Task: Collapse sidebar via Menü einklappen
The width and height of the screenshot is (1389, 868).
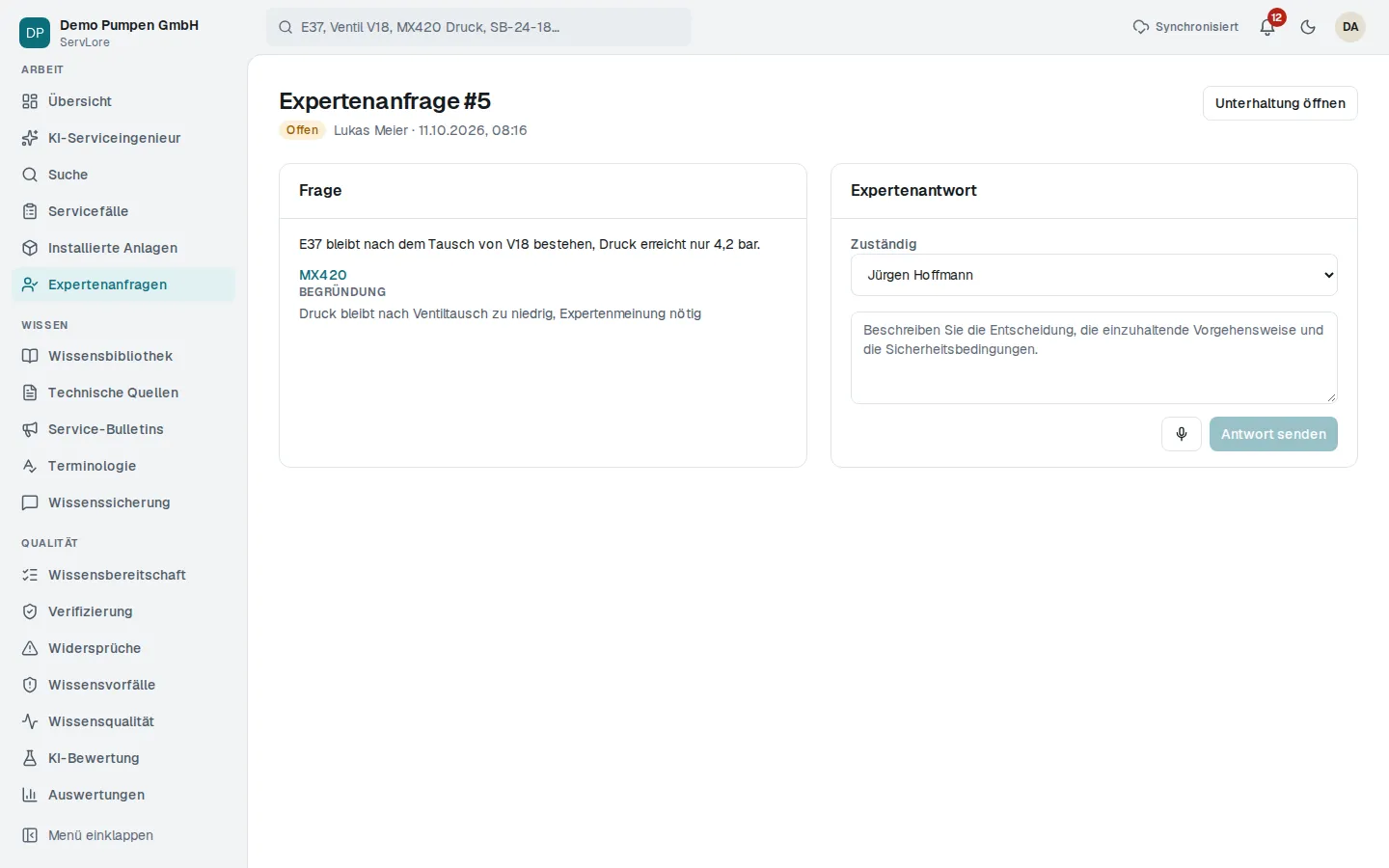Action: (123, 835)
